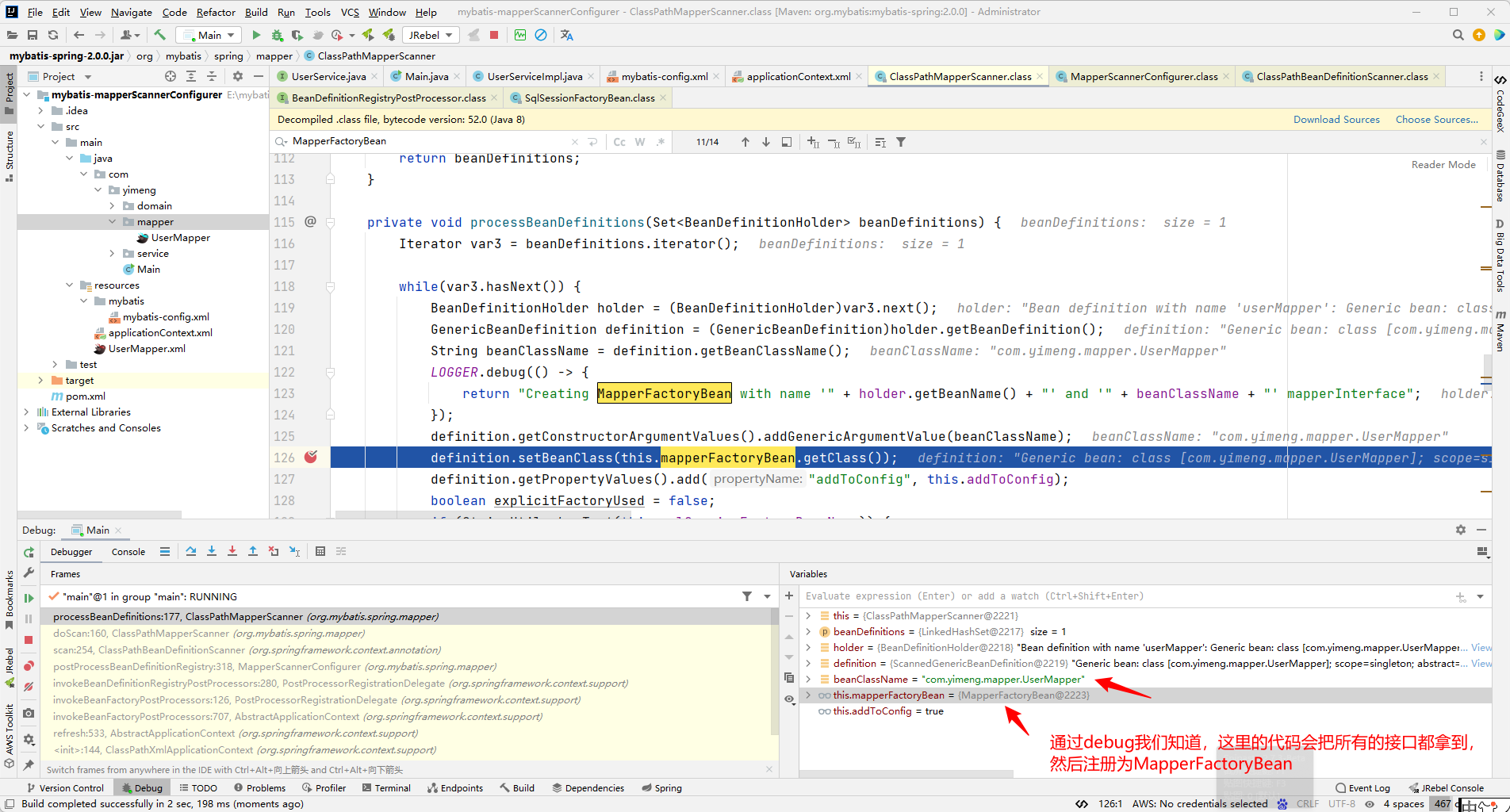Click Evaluate Expression calculator icon
The image size is (1510, 812).
[x=320, y=551]
